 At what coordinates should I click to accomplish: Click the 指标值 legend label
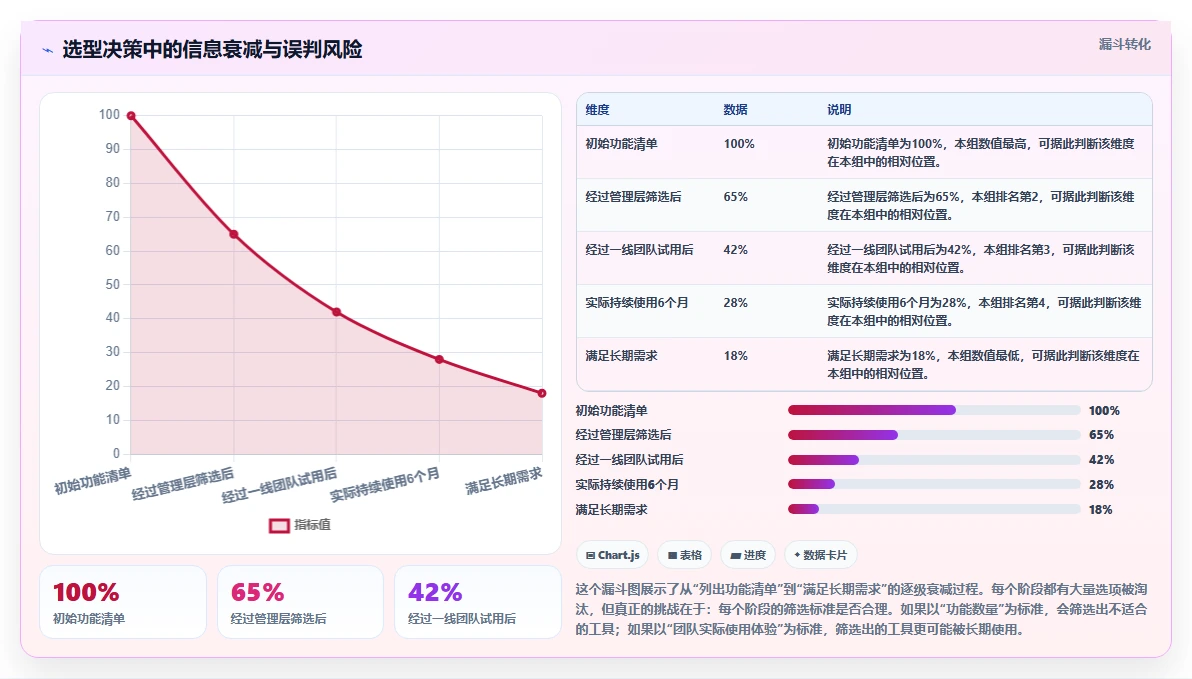point(312,525)
